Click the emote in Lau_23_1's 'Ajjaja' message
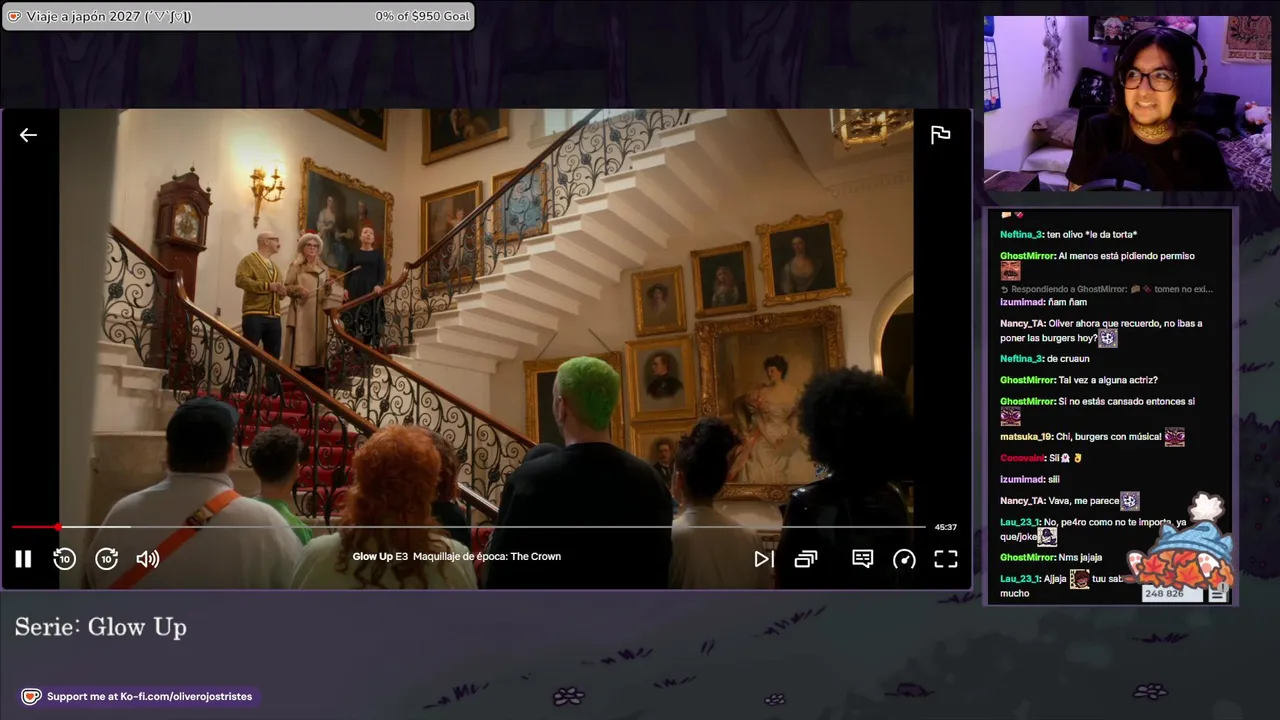The height and width of the screenshot is (720, 1280). point(1079,579)
